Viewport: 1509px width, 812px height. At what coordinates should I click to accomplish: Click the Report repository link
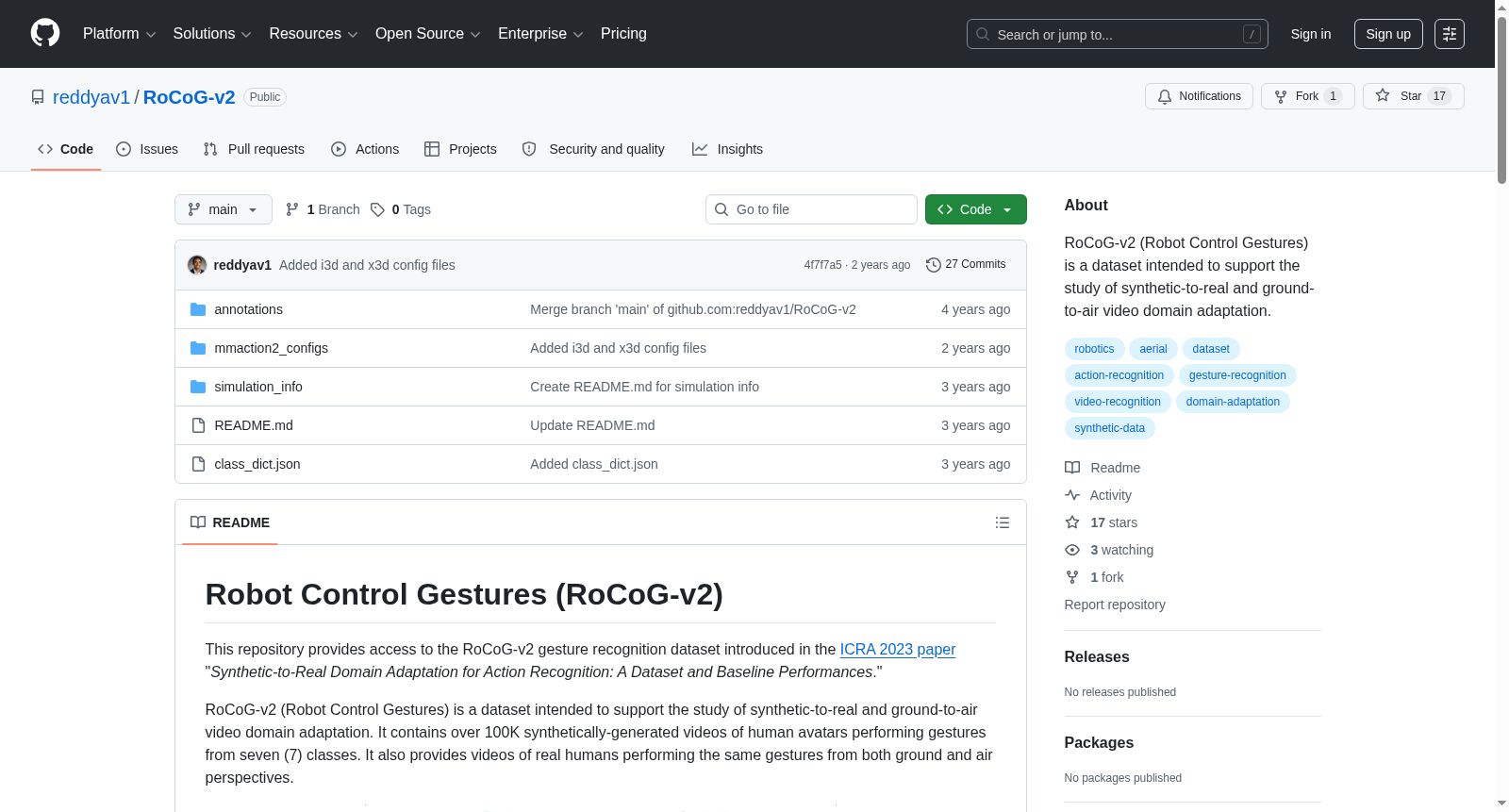pos(1115,605)
